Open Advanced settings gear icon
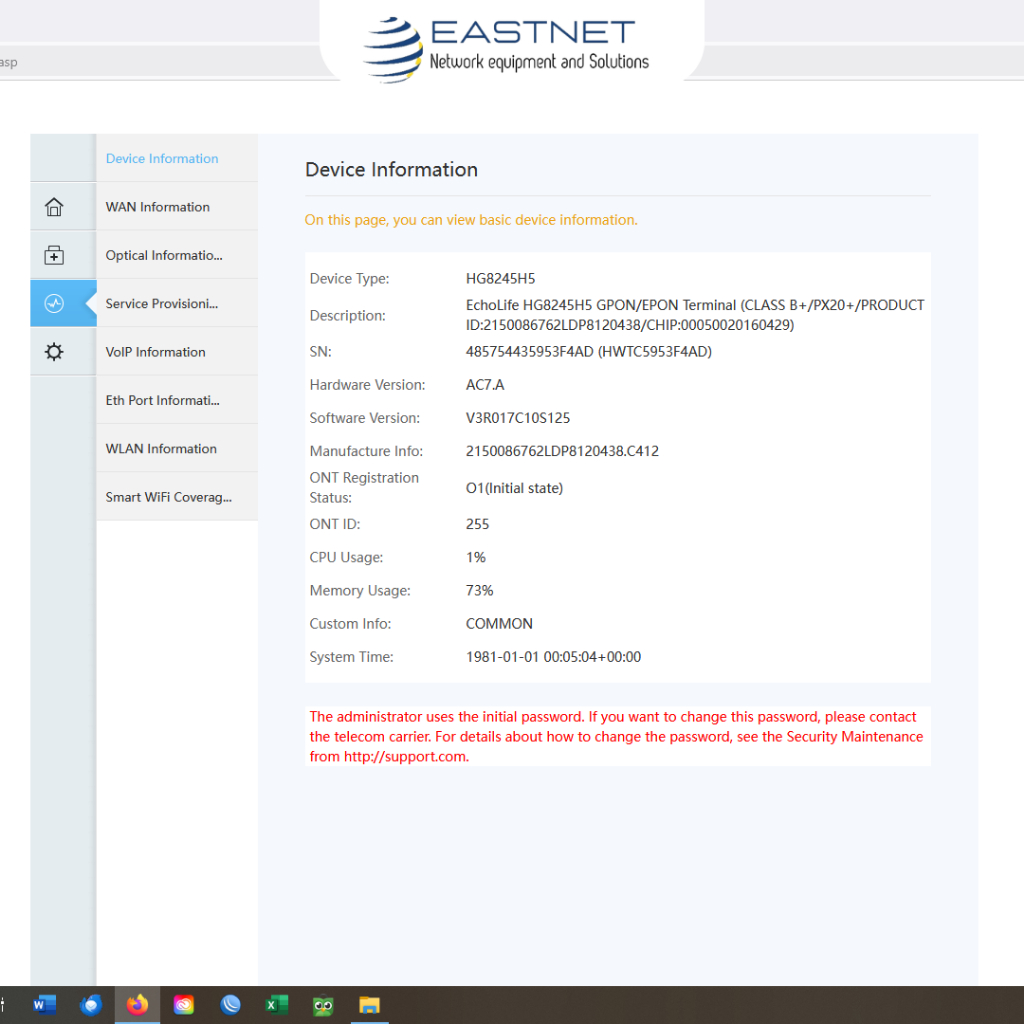This screenshot has height=1024, width=1024. pos(54,352)
